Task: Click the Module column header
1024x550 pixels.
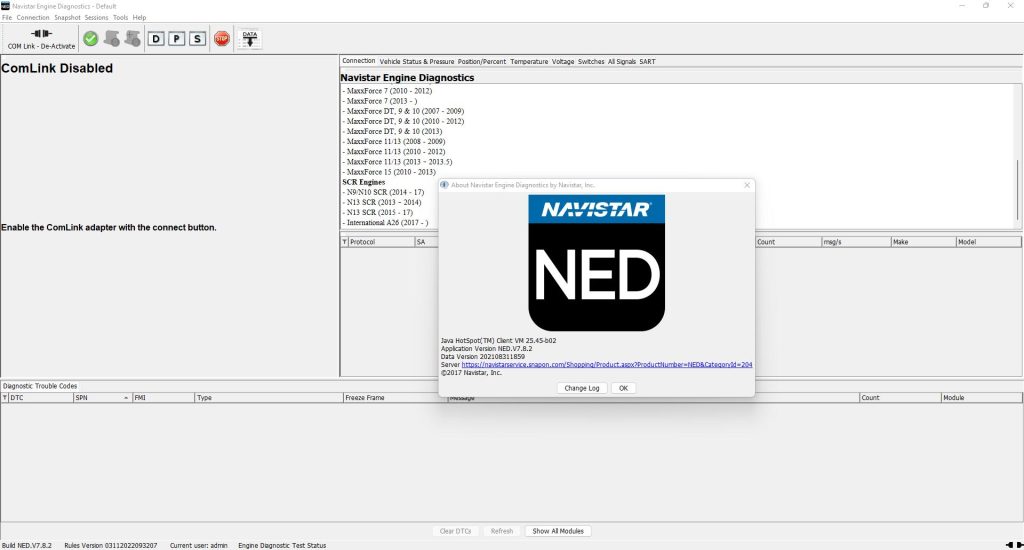Action: [981, 397]
